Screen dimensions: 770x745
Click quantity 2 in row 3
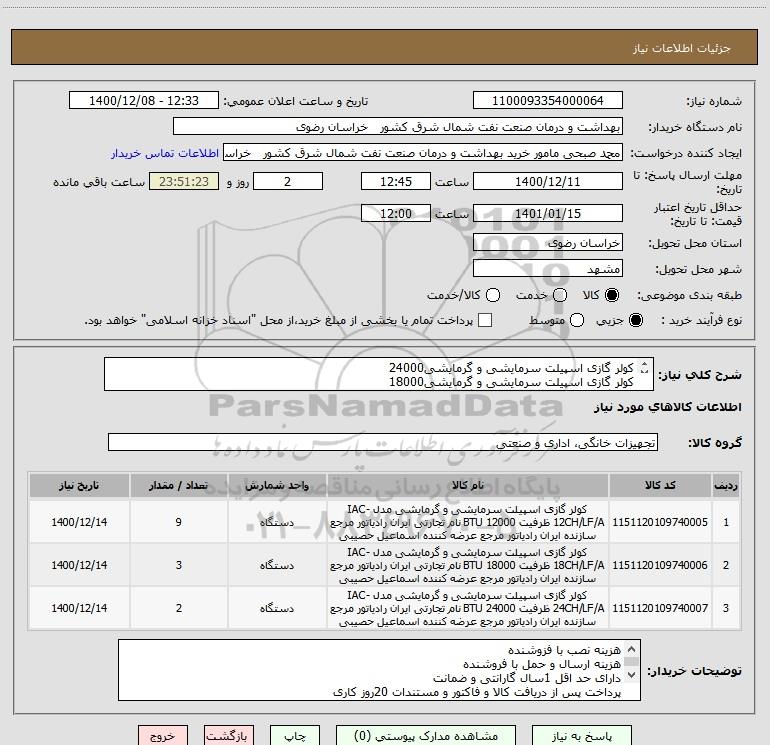coord(179,608)
